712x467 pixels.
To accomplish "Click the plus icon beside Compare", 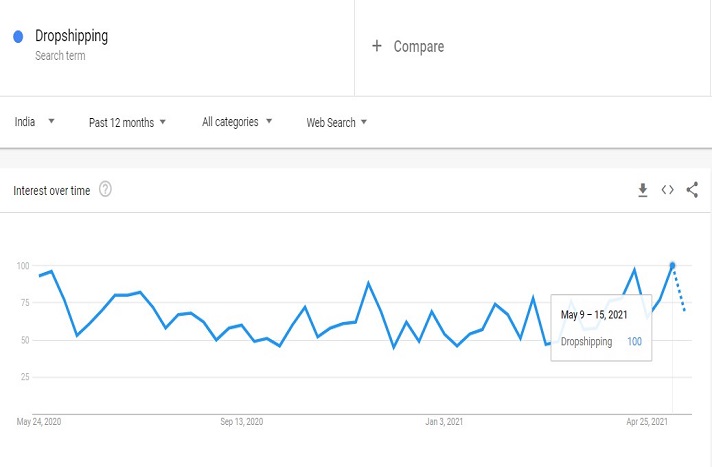I will (377, 46).
